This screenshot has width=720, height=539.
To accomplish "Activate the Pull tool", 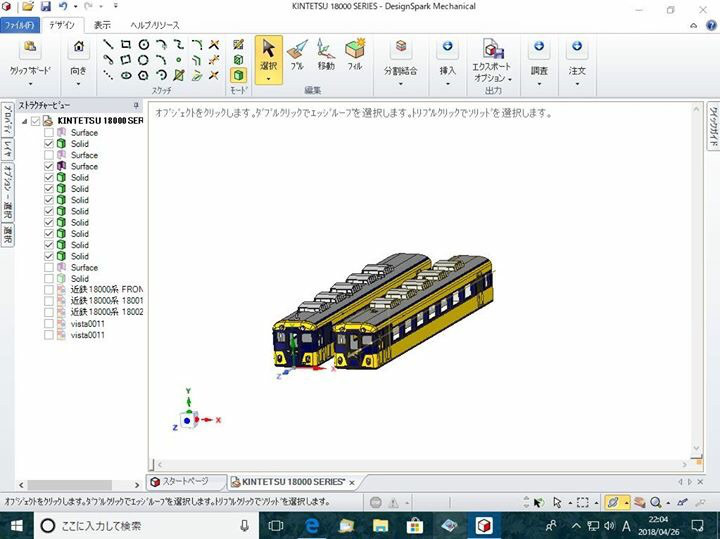I will pyautogui.click(x=298, y=55).
